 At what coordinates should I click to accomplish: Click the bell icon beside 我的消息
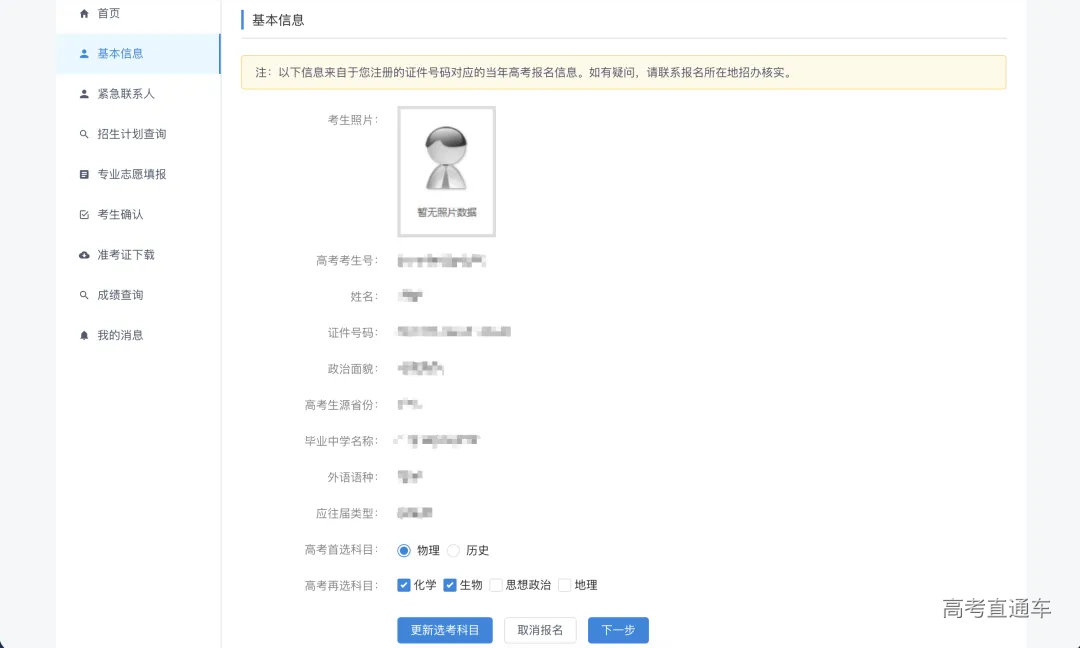83,335
